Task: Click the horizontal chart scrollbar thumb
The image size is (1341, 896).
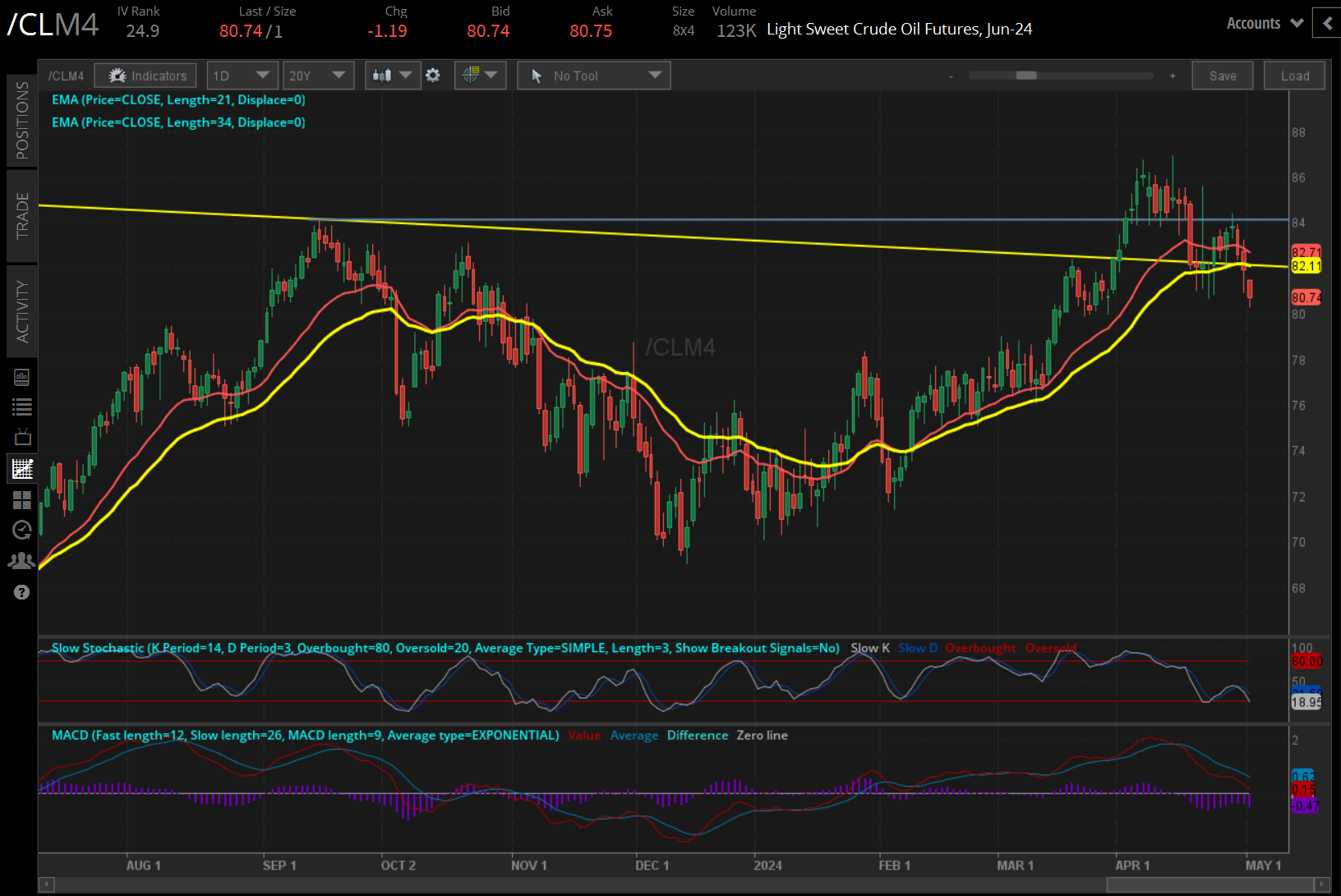Action: pos(1210,885)
